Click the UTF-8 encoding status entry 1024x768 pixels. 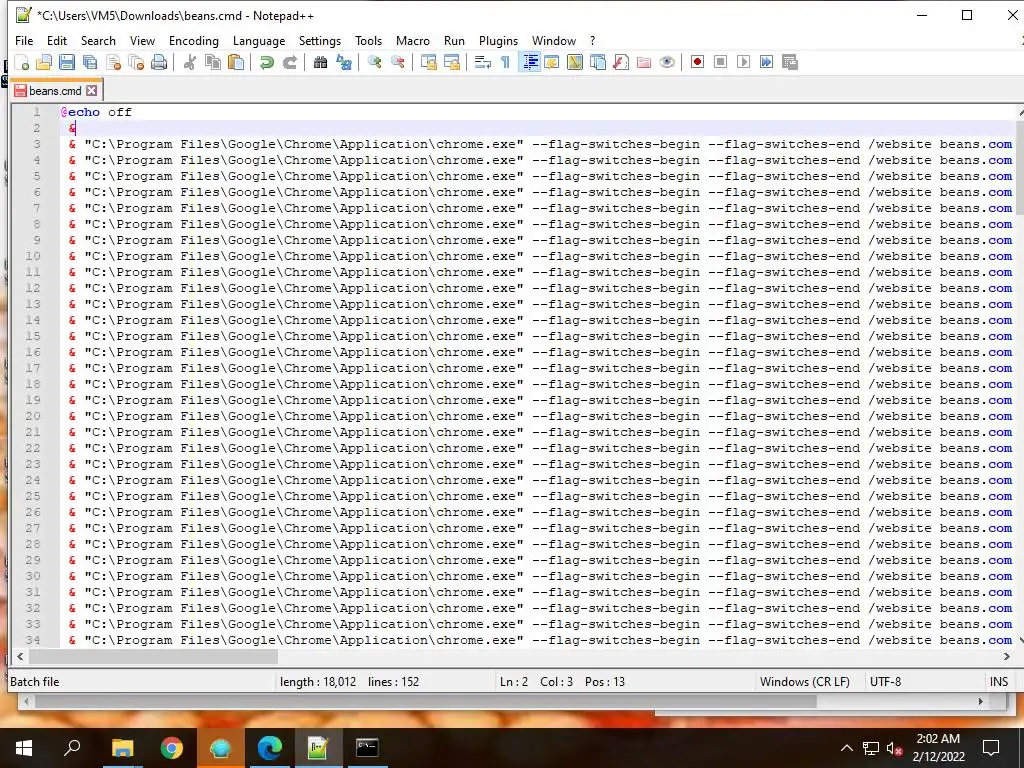885,681
